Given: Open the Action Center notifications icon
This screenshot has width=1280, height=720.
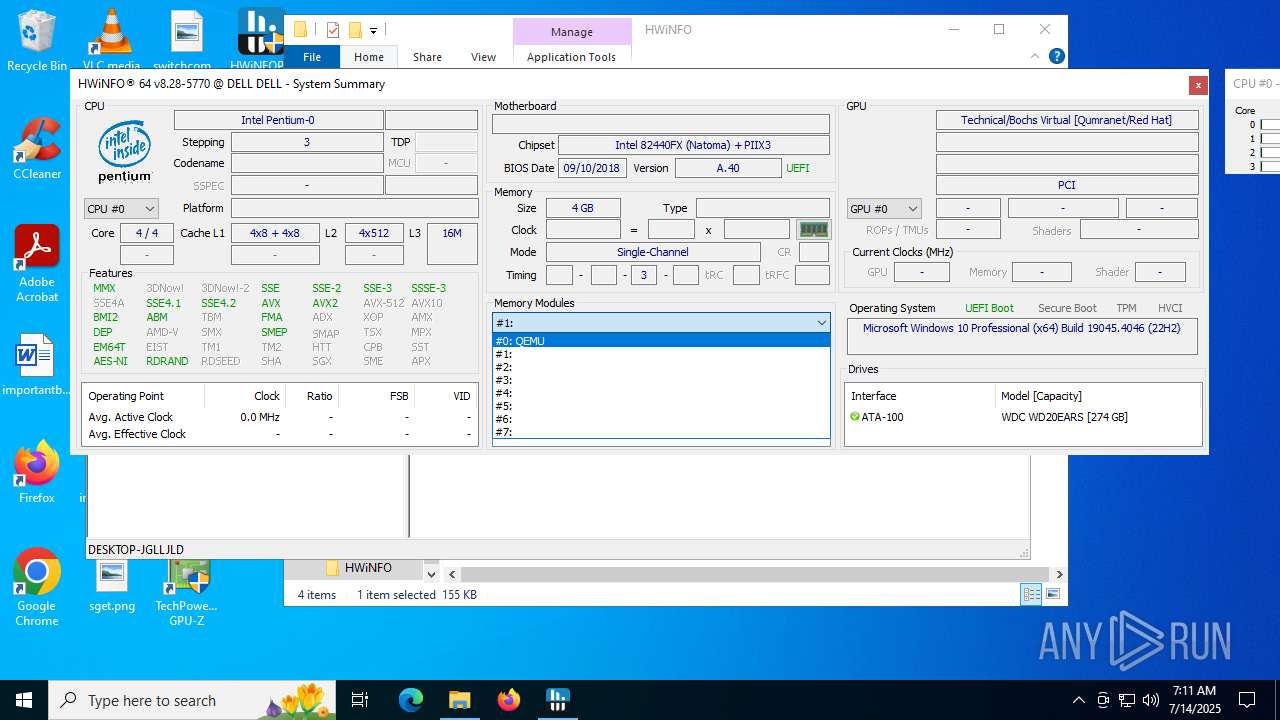Looking at the screenshot, I should tap(1247, 700).
